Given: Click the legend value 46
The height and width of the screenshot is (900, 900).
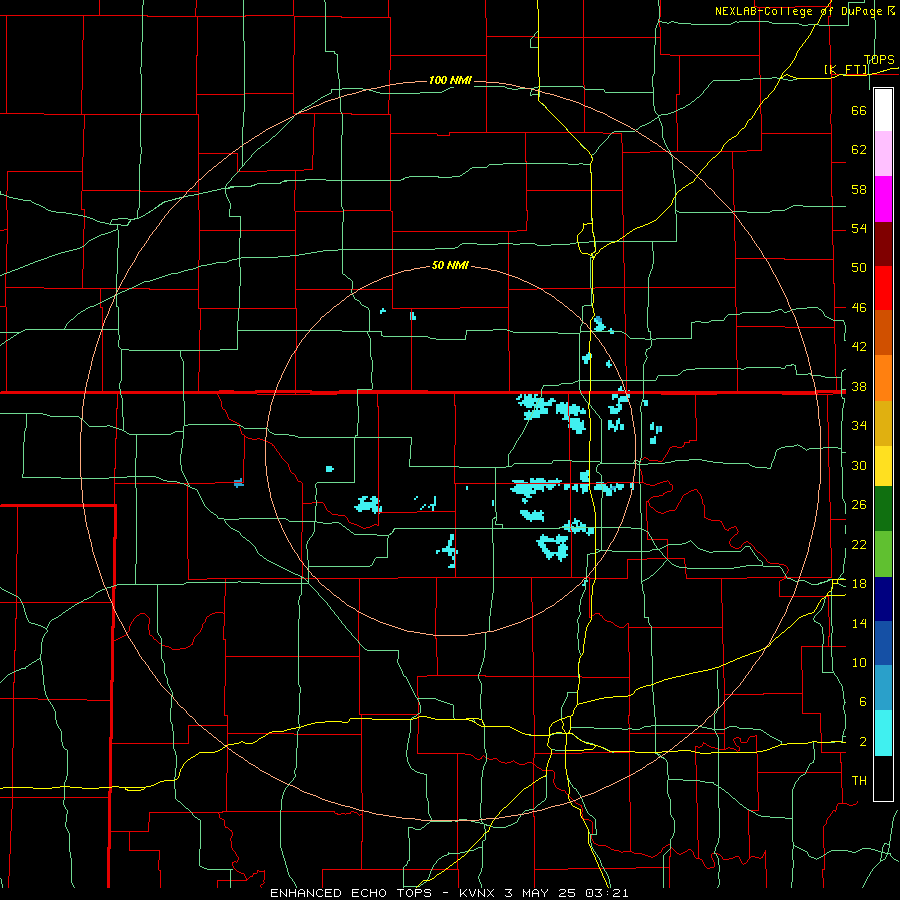Looking at the screenshot, I should tap(859, 308).
